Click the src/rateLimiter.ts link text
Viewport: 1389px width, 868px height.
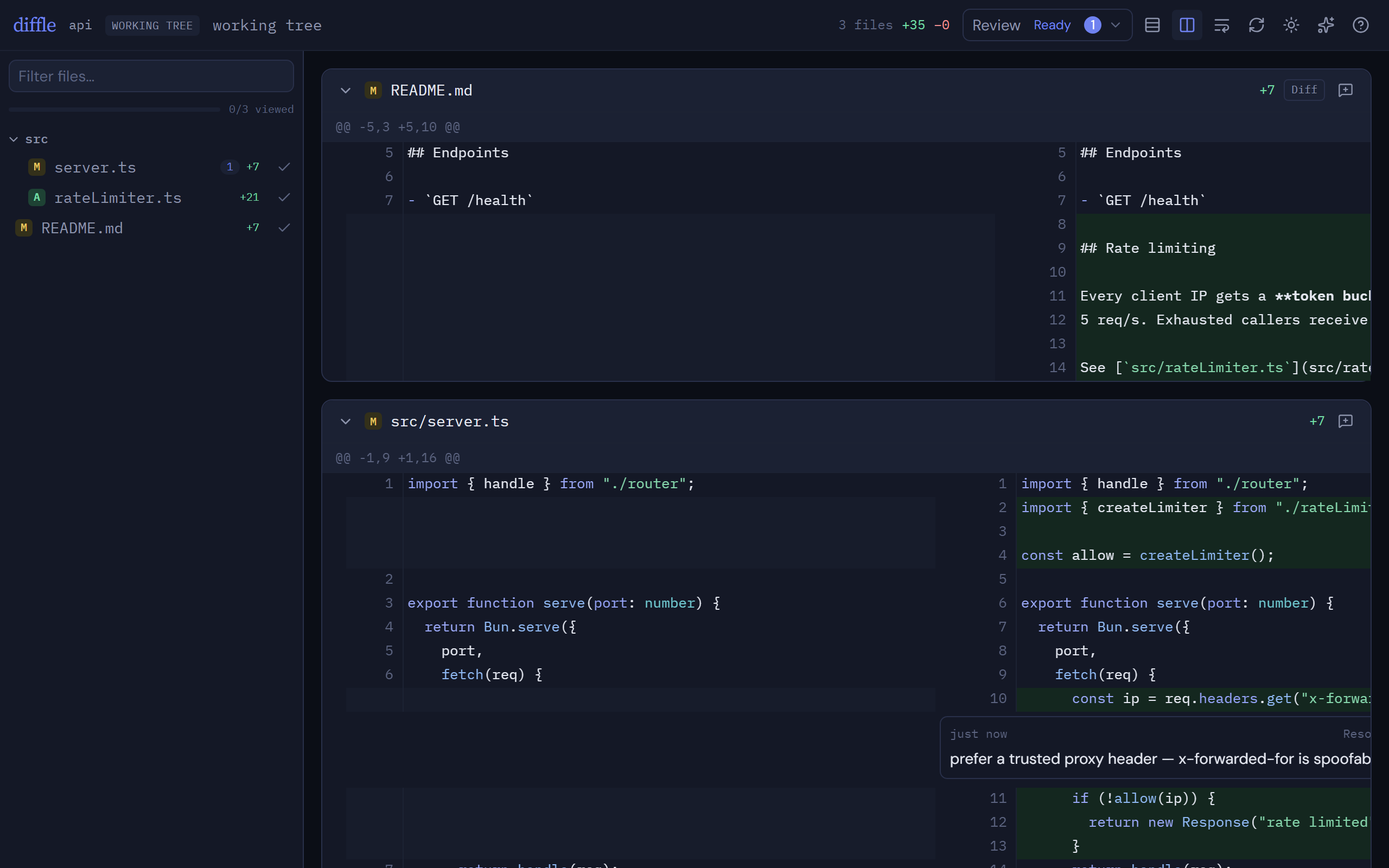tap(1207, 367)
